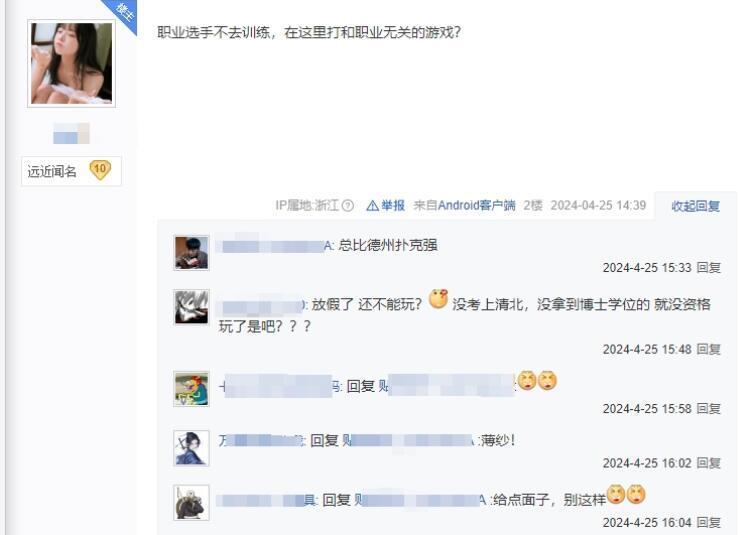Click the cartoon rooster avatar
The width and height of the screenshot is (738, 535).
[191, 389]
